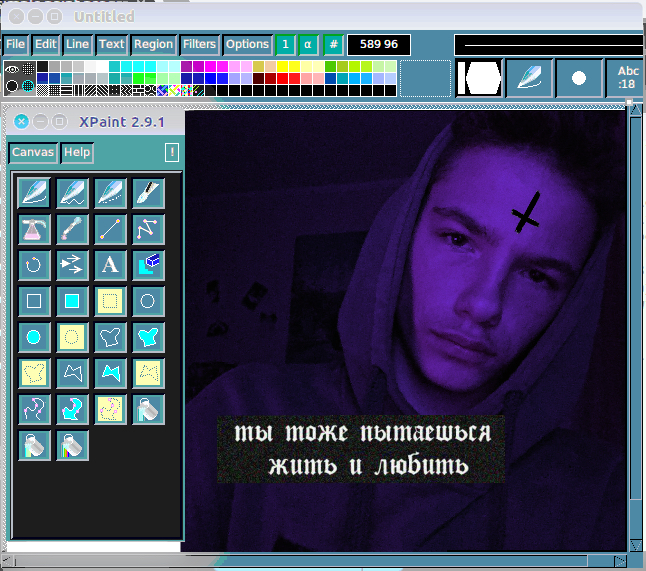Open the Canvas menu in toolbox
The width and height of the screenshot is (646, 571).
click(33, 152)
